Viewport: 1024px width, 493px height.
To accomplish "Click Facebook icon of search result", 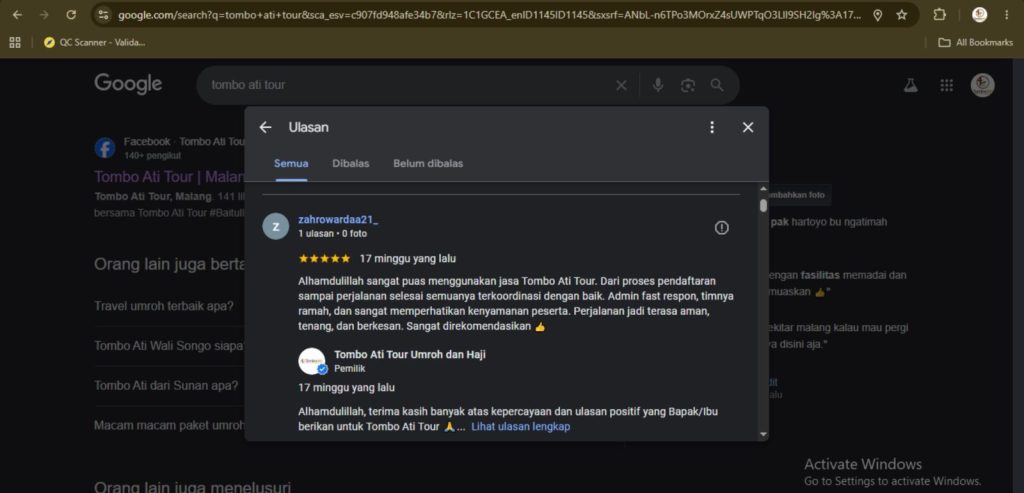I will pyautogui.click(x=104, y=148).
